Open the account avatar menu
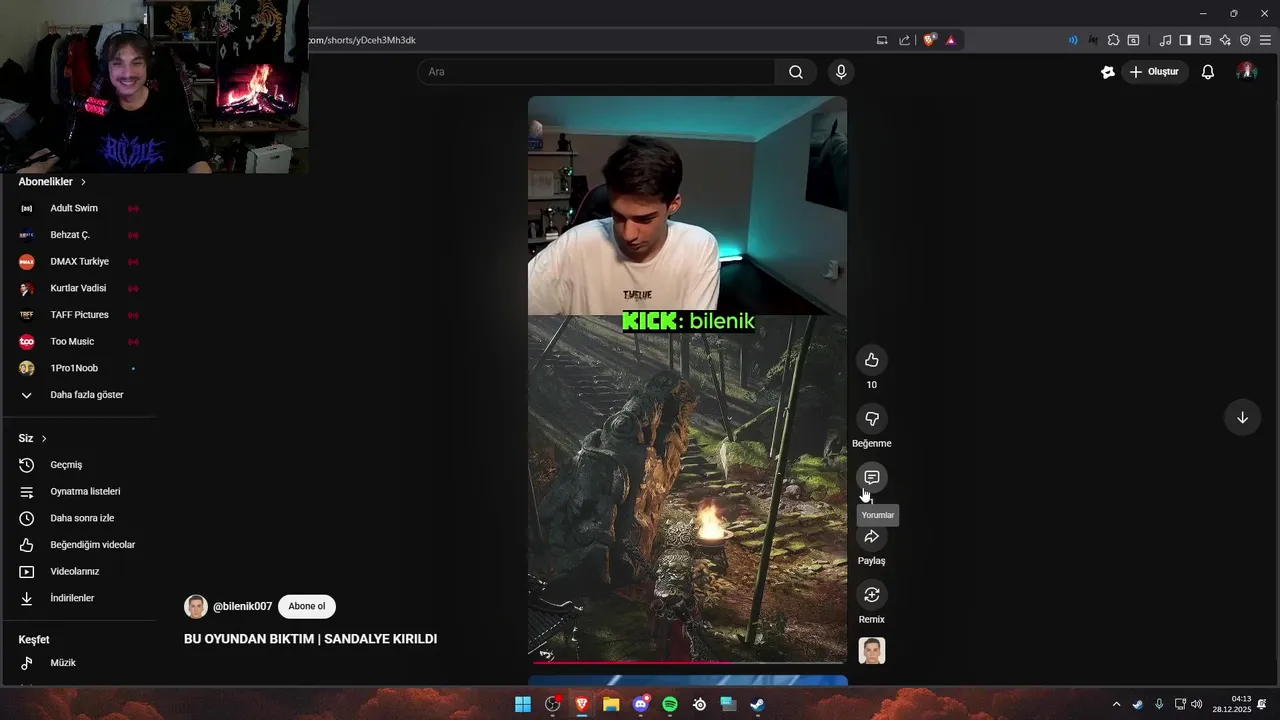 [x=1246, y=72]
